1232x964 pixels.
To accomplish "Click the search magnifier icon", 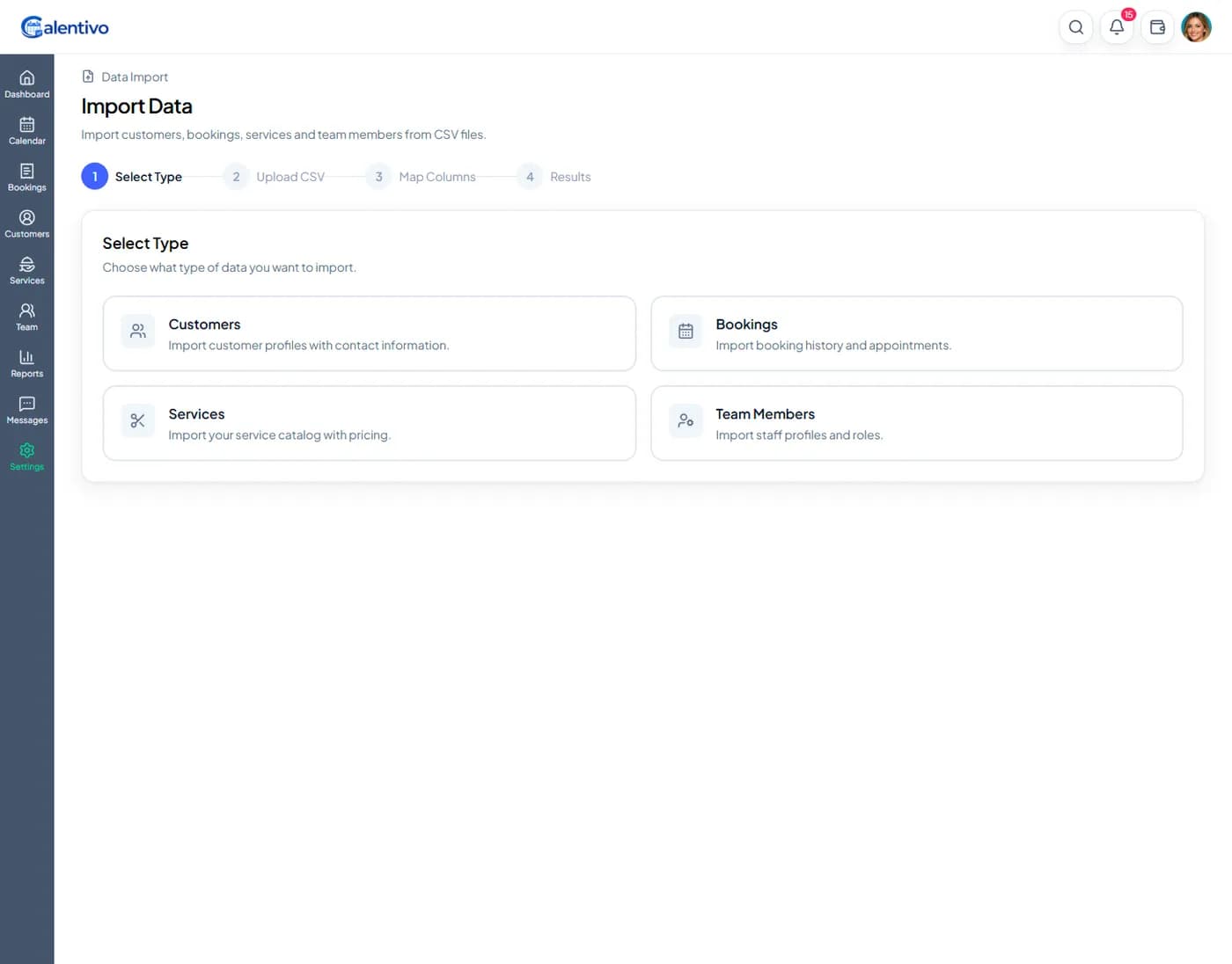I will [x=1075, y=27].
